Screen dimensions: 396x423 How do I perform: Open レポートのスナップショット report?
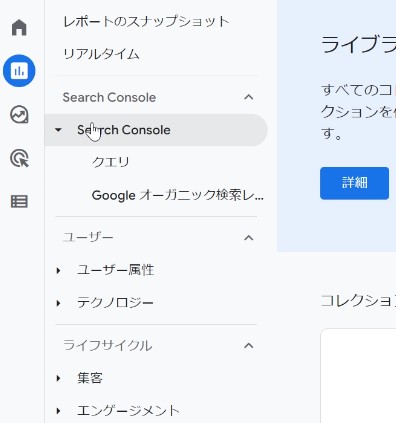coord(146,22)
